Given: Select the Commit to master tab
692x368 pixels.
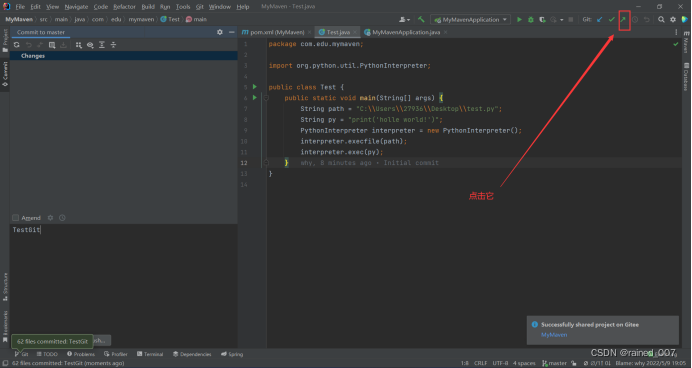Looking at the screenshot, I should coord(41,32).
